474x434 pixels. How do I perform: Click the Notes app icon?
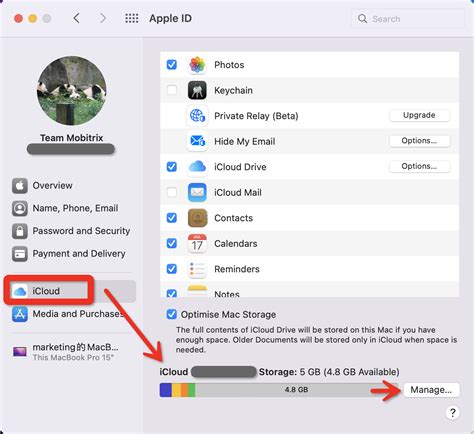click(x=197, y=291)
